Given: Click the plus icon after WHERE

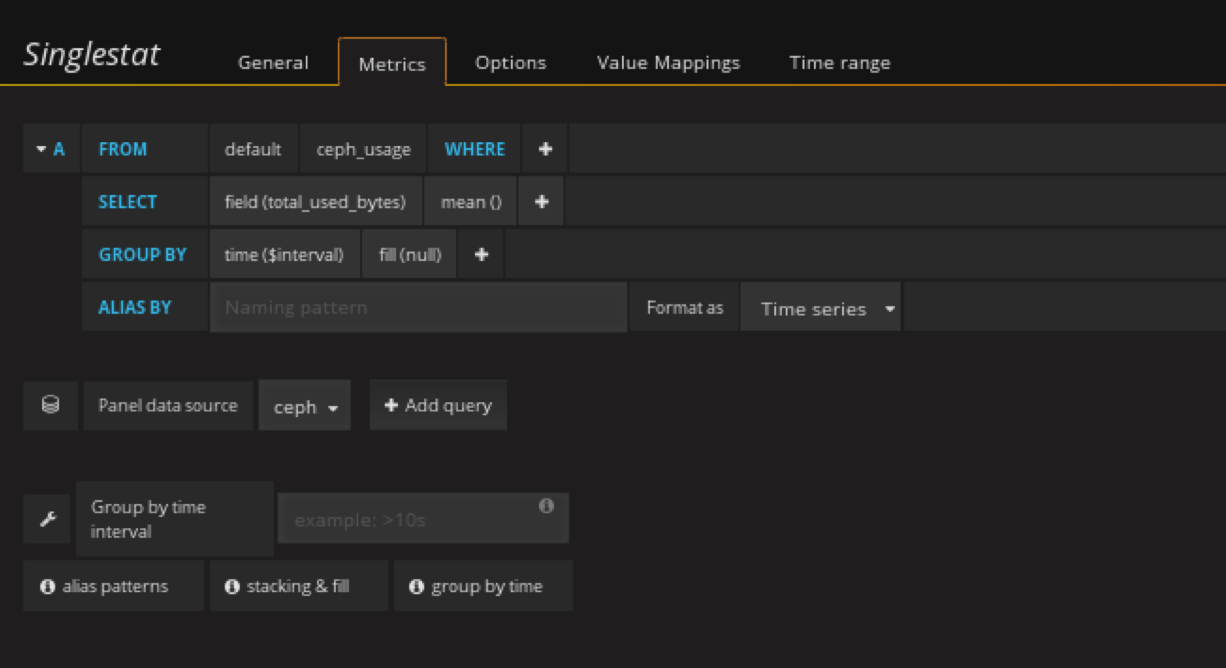Looking at the screenshot, I should pos(545,149).
